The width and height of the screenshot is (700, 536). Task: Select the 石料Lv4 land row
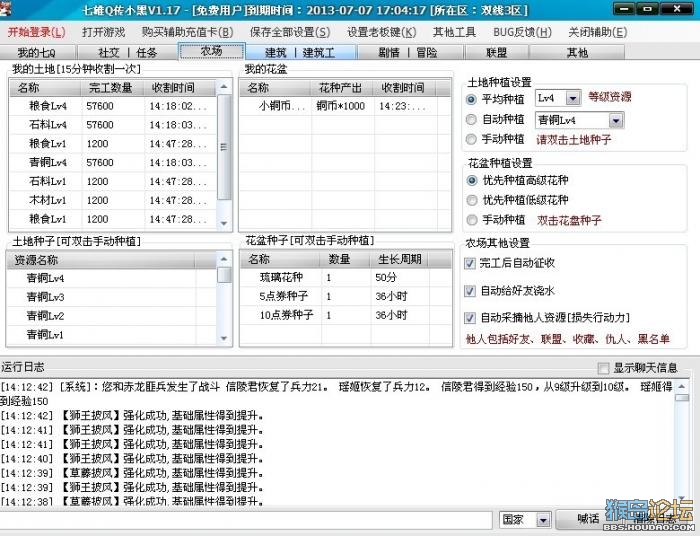point(113,125)
